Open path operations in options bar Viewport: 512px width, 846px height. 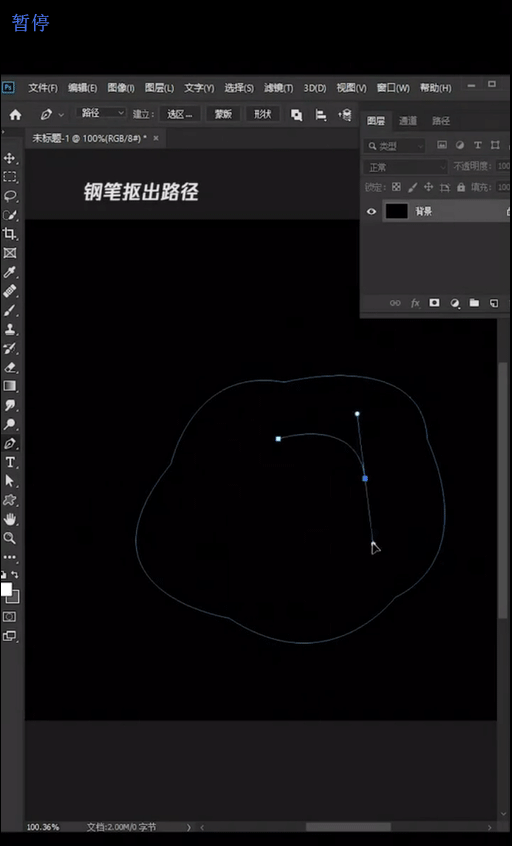(x=296, y=114)
